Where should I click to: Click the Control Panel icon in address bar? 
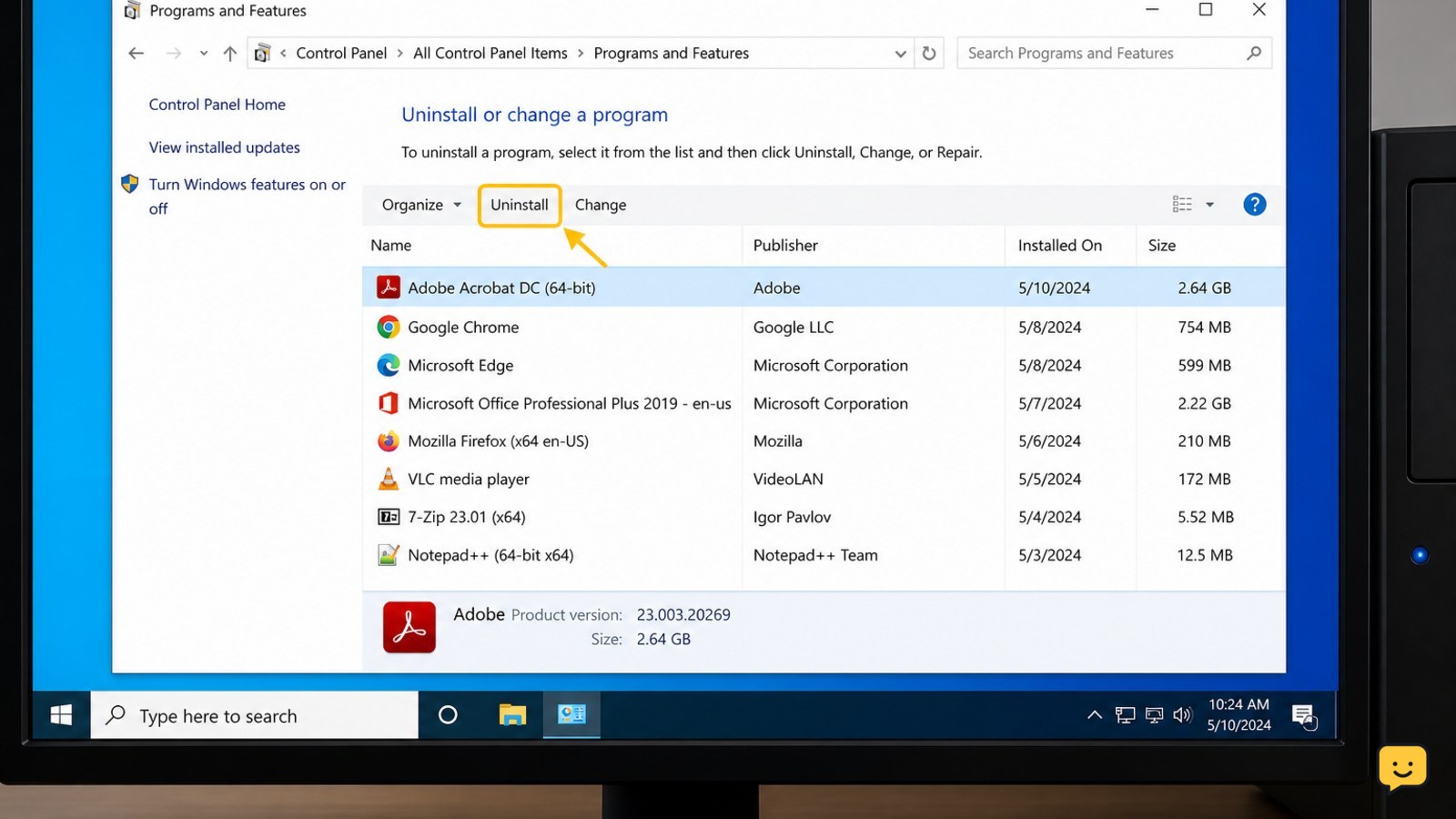click(262, 54)
